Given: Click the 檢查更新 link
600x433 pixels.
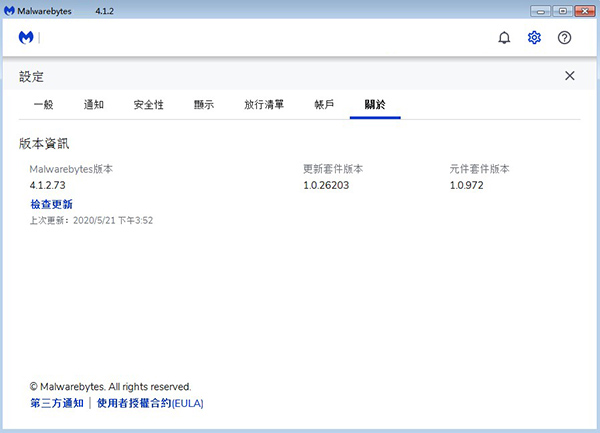Looking at the screenshot, I should [51, 204].
